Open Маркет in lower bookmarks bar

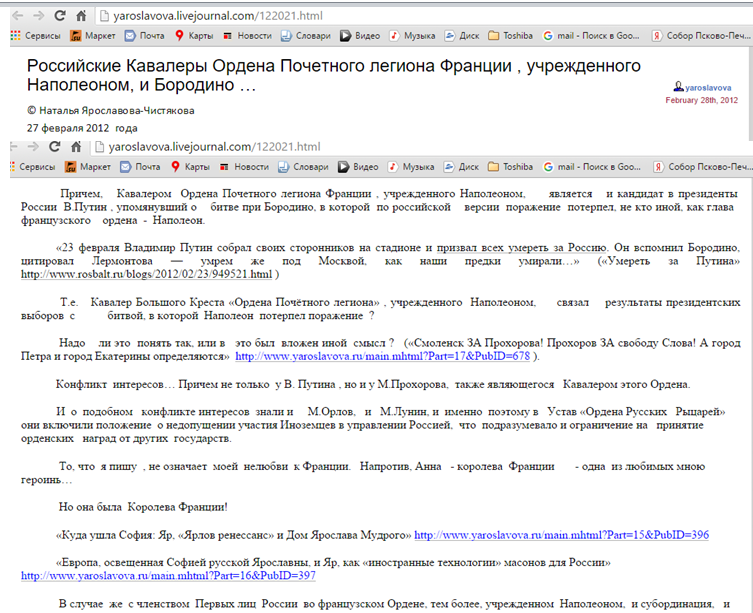(x=88, y=167)
